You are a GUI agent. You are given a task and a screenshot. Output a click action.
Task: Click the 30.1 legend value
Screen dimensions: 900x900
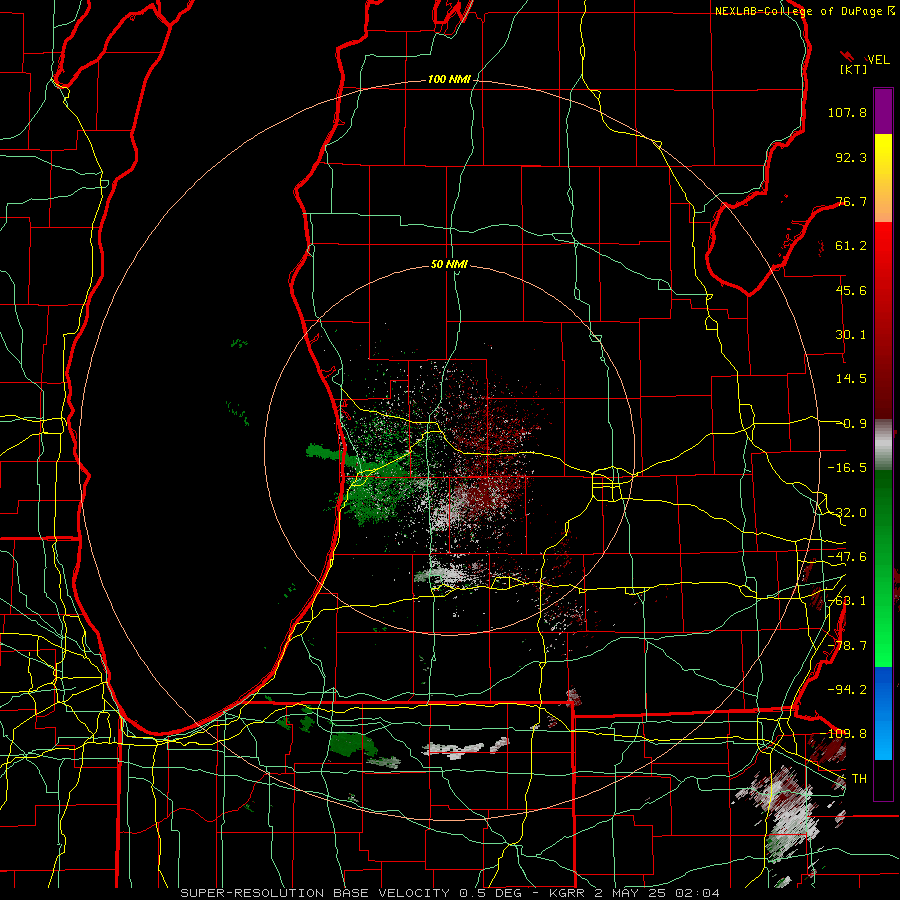pos(851,335)
